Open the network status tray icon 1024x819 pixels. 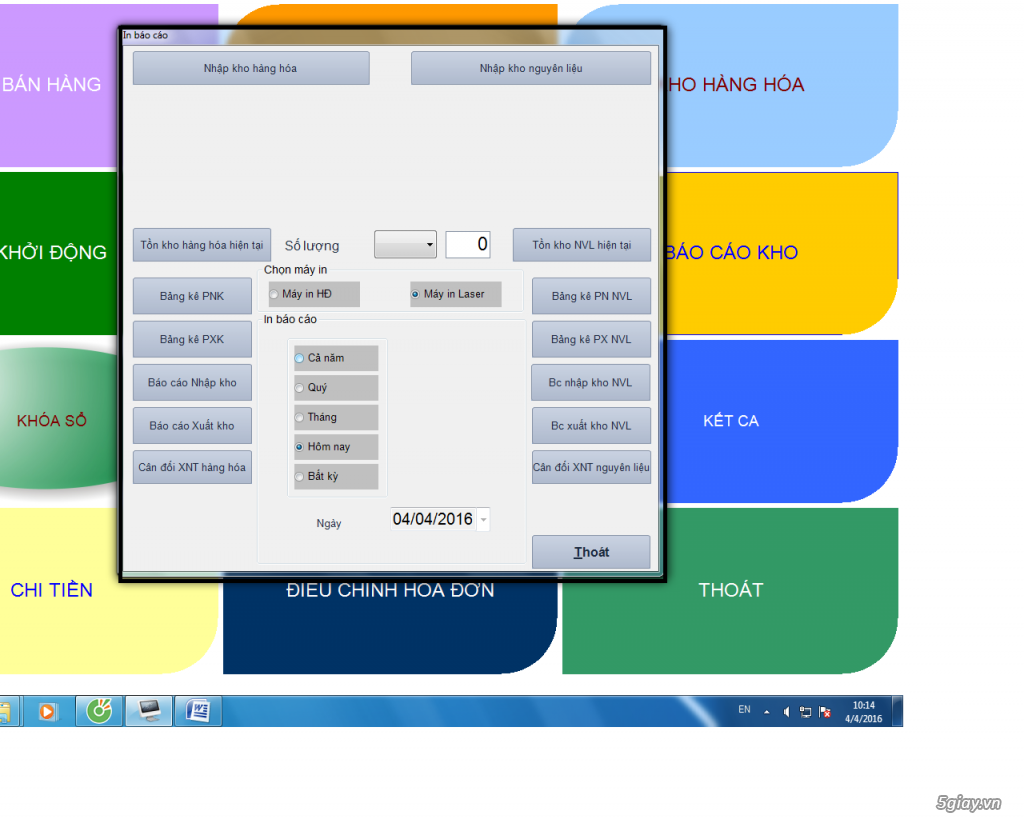[806, 712]
